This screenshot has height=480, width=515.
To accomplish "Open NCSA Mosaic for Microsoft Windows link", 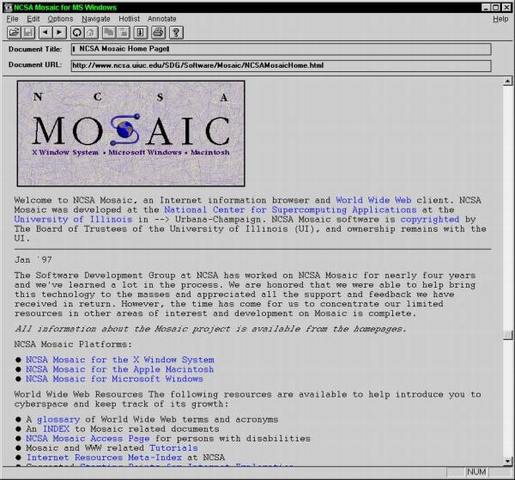I will [x=114, y=379].
